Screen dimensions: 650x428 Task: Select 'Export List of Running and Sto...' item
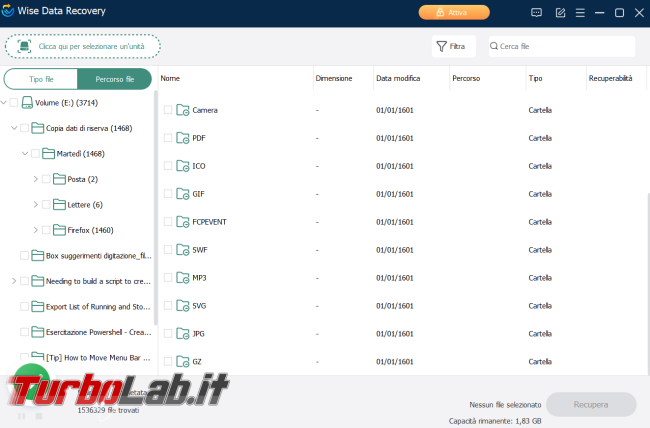pos(98,306)
